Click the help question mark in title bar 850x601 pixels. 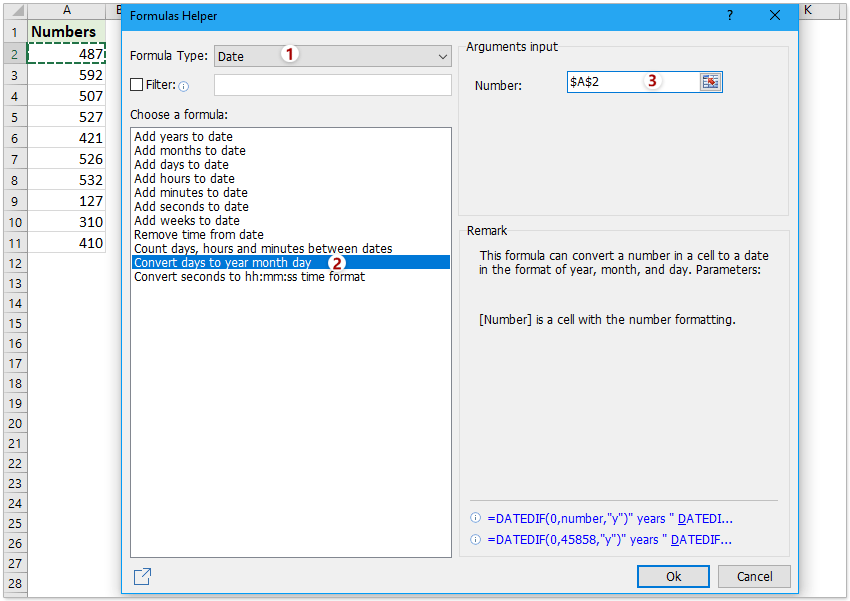point(729,16)
